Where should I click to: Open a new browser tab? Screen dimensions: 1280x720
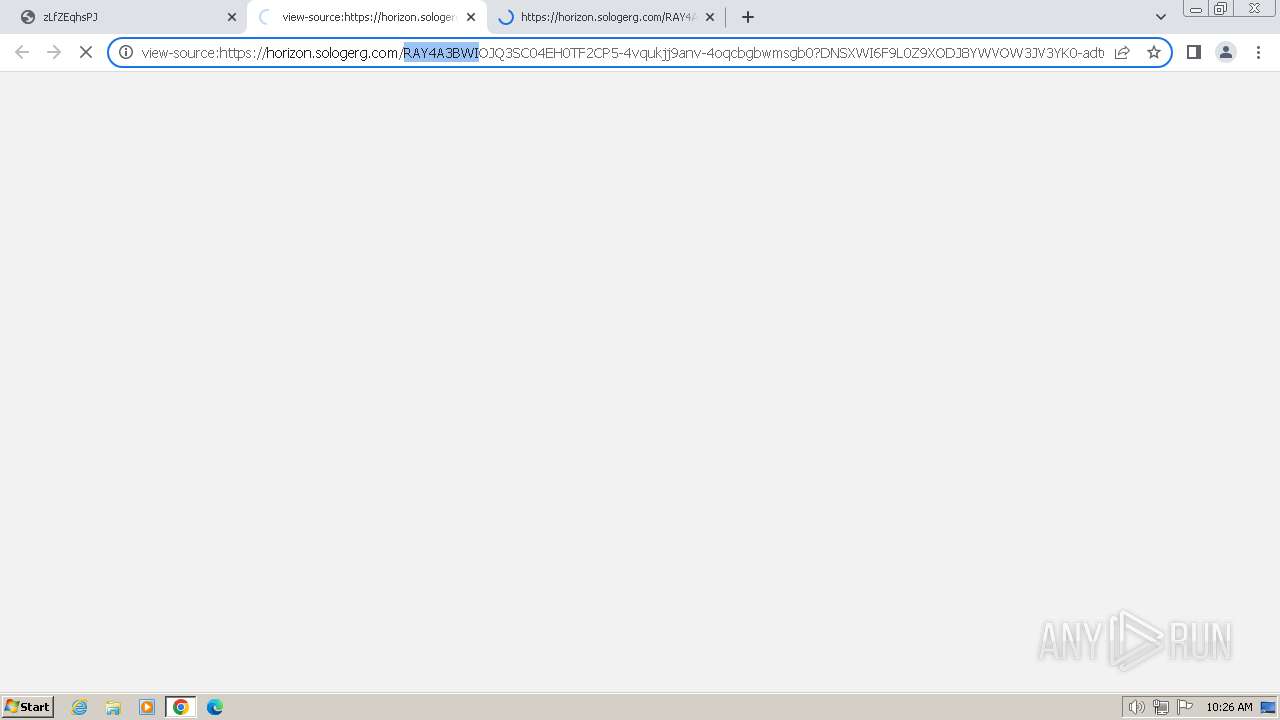(x=748, y=17)
